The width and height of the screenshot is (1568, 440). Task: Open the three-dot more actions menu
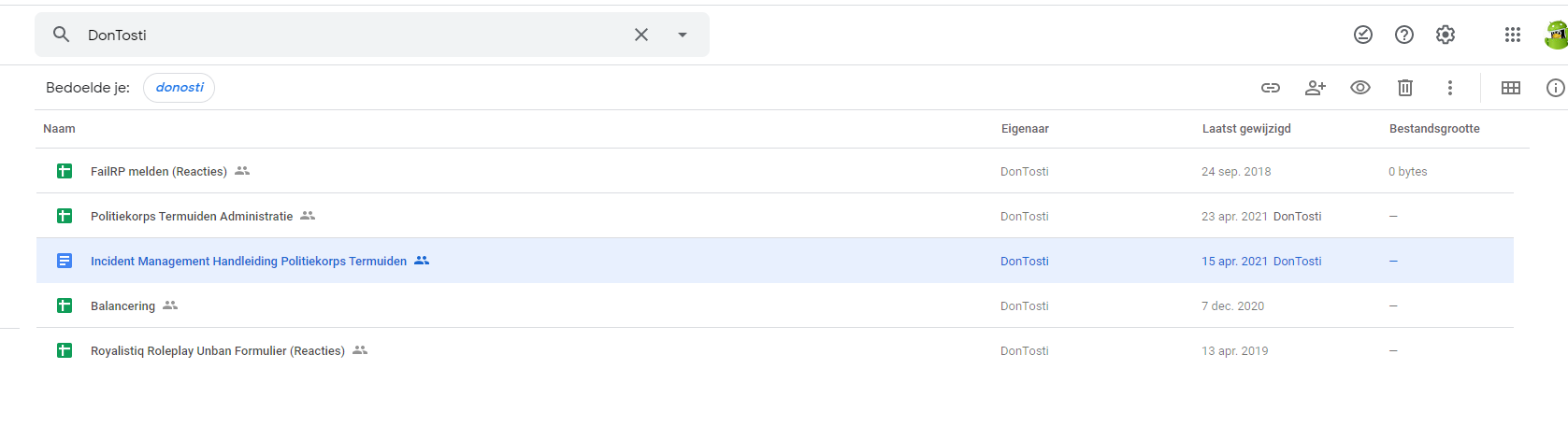coord(1449,88)
